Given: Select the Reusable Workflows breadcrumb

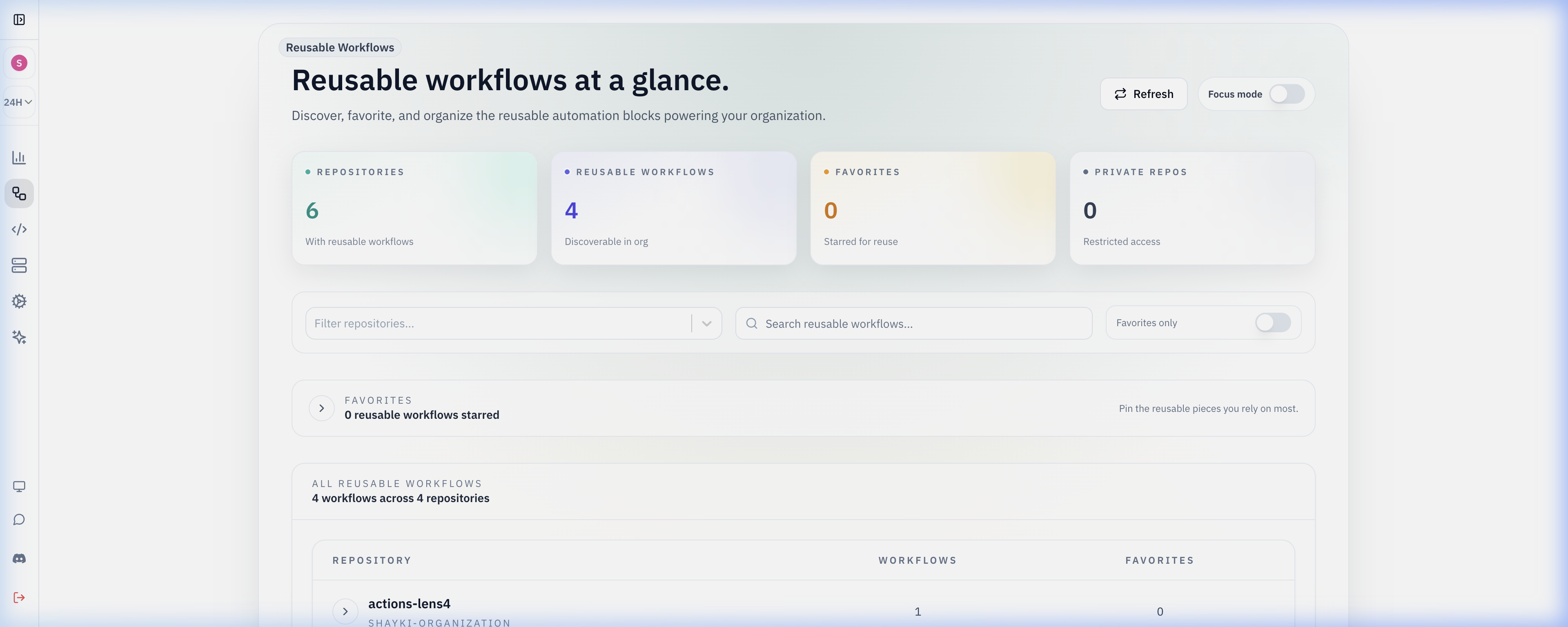Looking at the screenshot, I should click(340, 47).
